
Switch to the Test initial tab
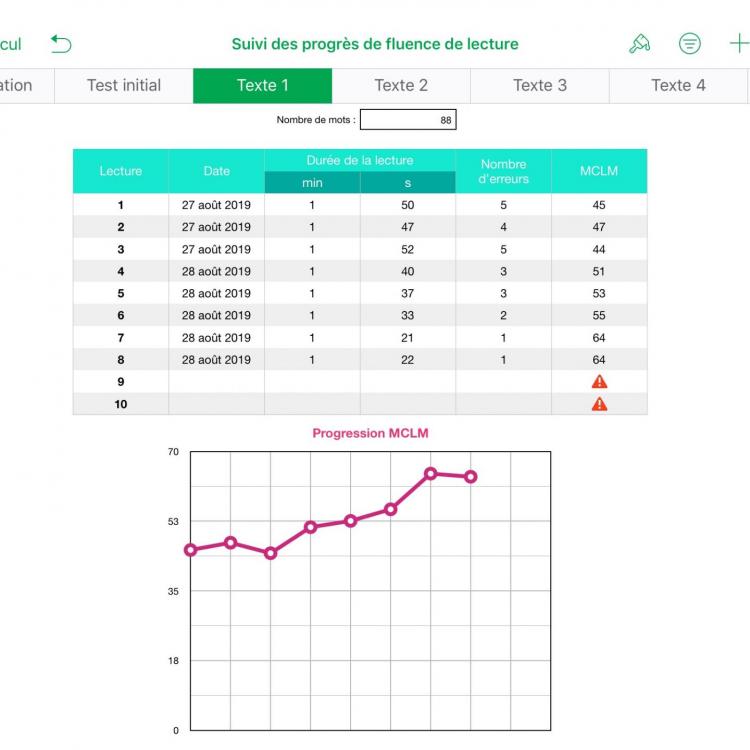point(124,86)
